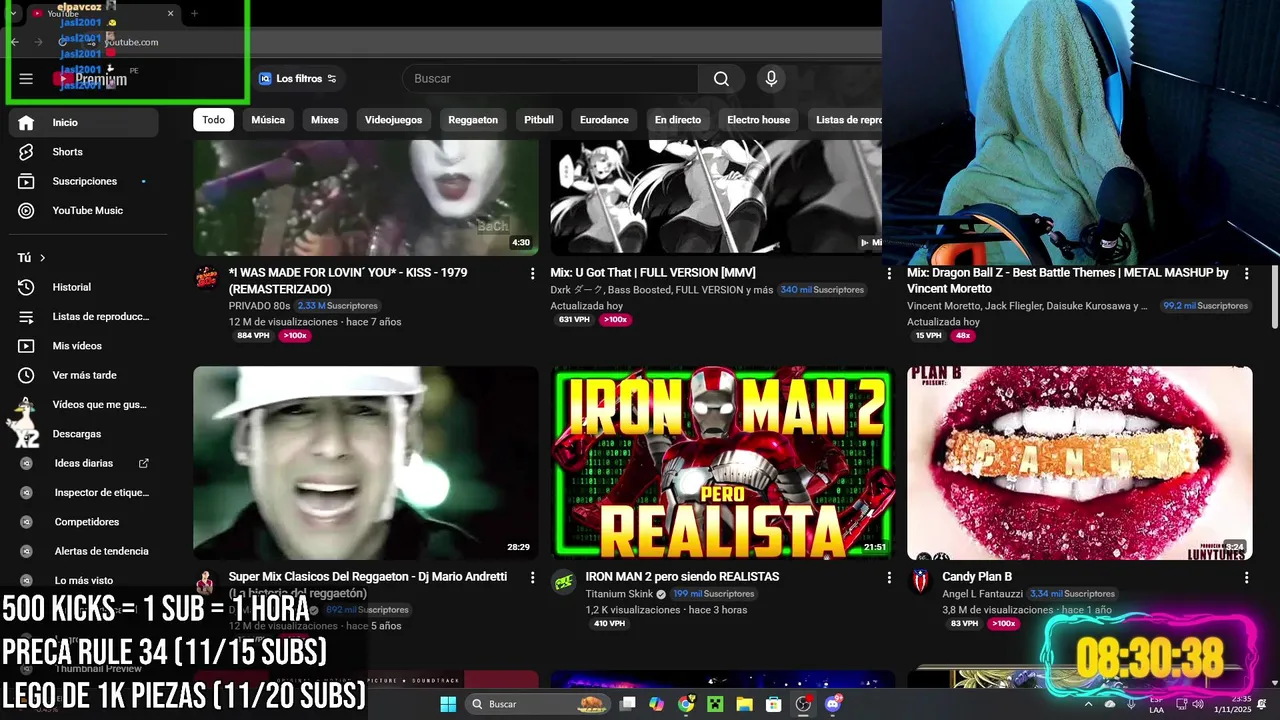Open Google Chrome from the taskbar
Image resolution: width=1280 pixels, height=720 pixels.
click(686, 704)
